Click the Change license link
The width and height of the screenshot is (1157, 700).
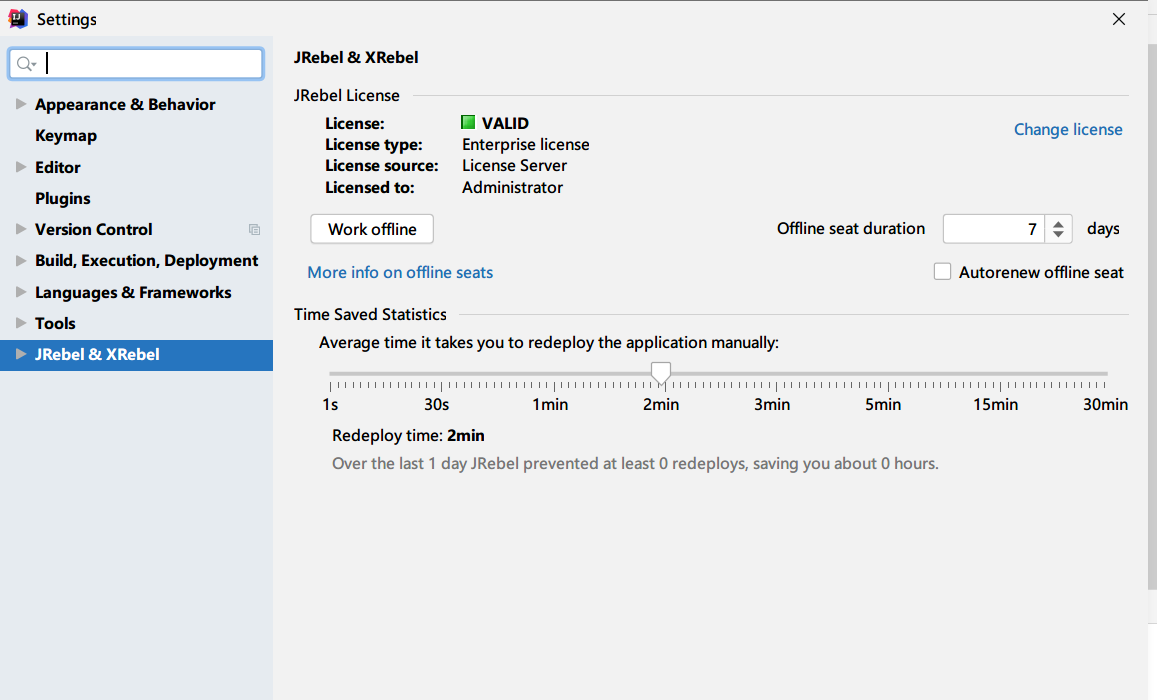coord(1068,130)
